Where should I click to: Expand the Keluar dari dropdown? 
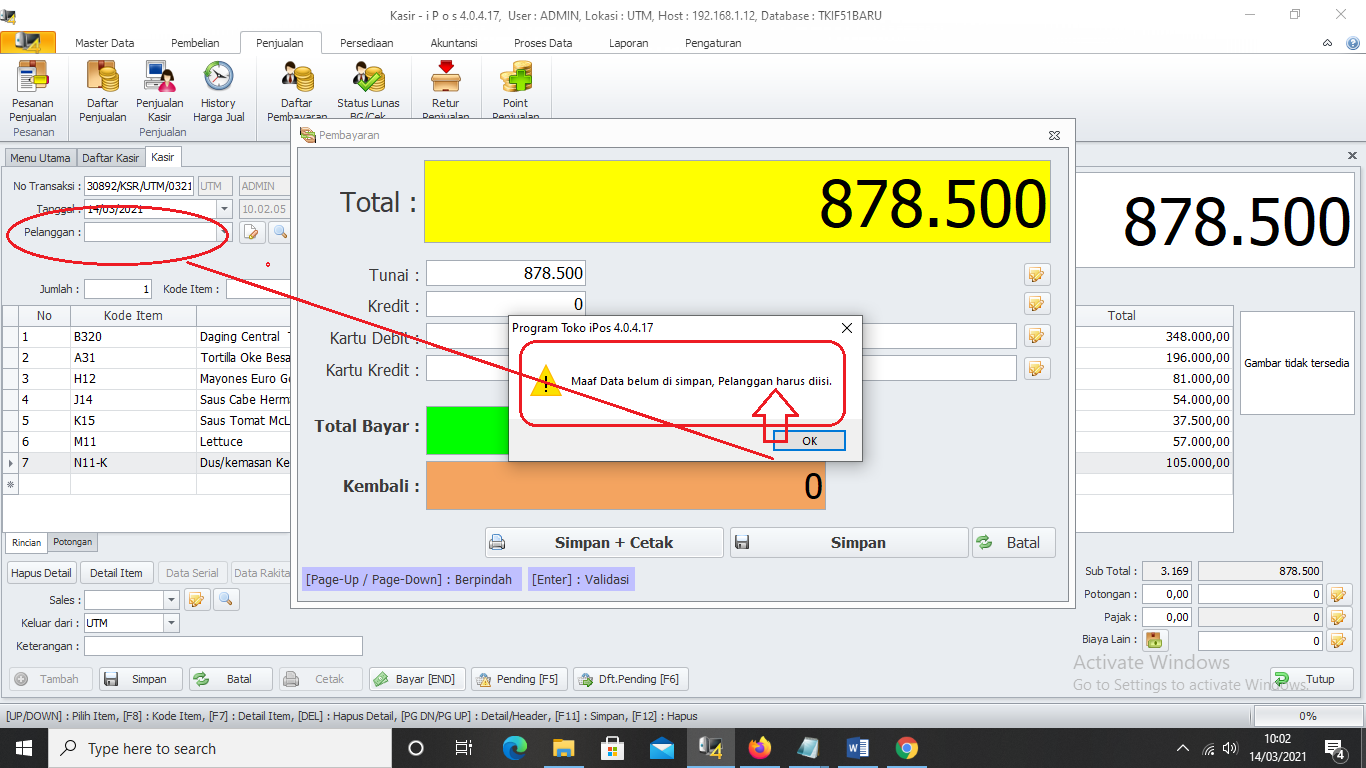(171, 623)
